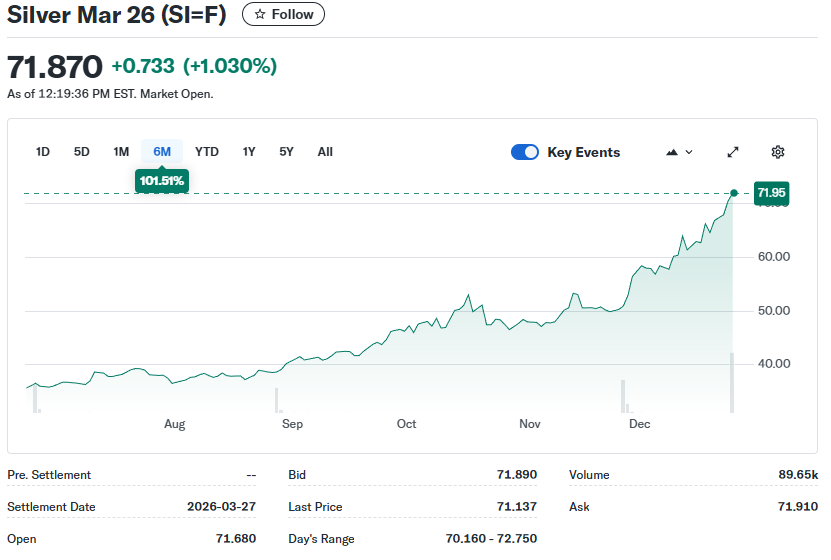This screenshot has height=560, width=831.
Task: Click the 71.870 current price
Action: [55, 67]
